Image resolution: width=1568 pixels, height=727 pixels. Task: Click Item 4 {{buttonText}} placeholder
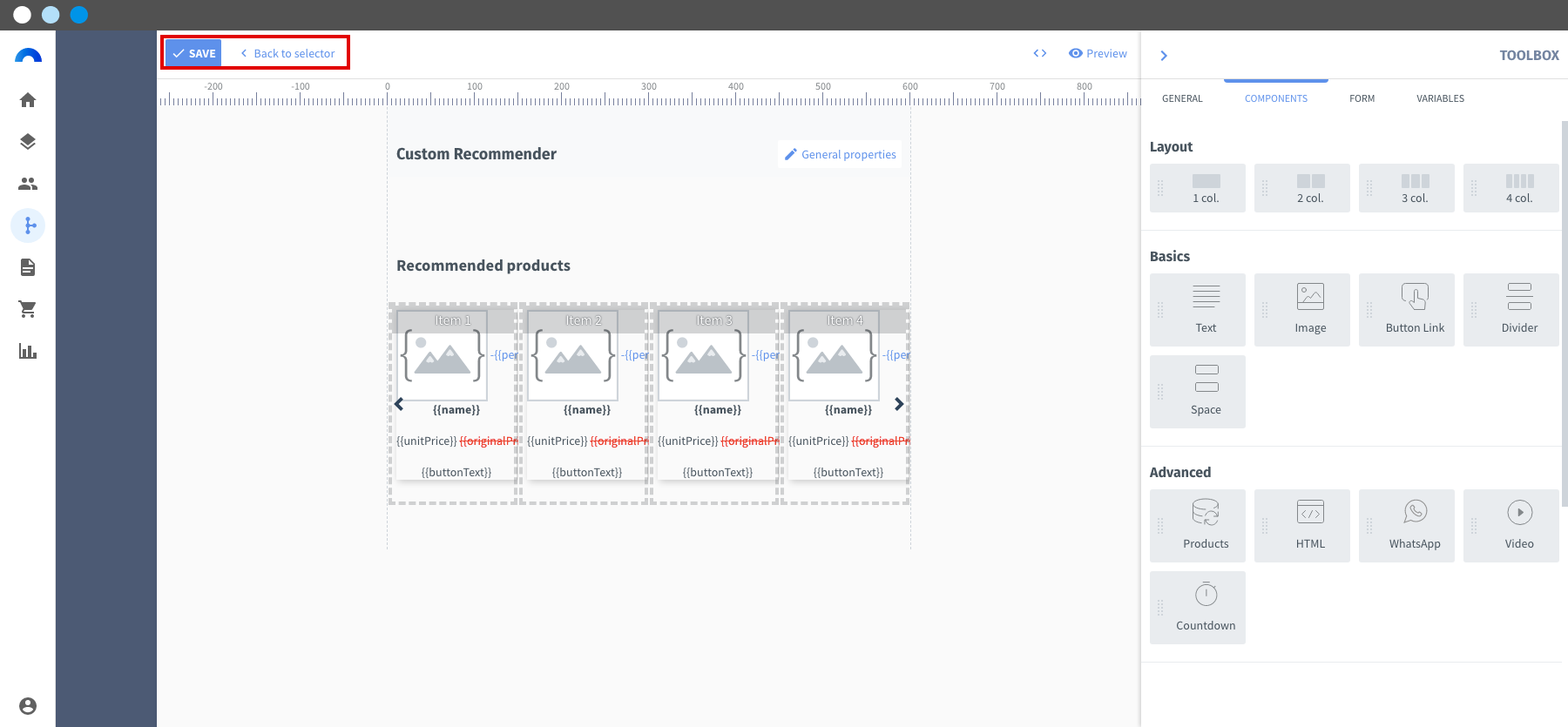[848, 472]
